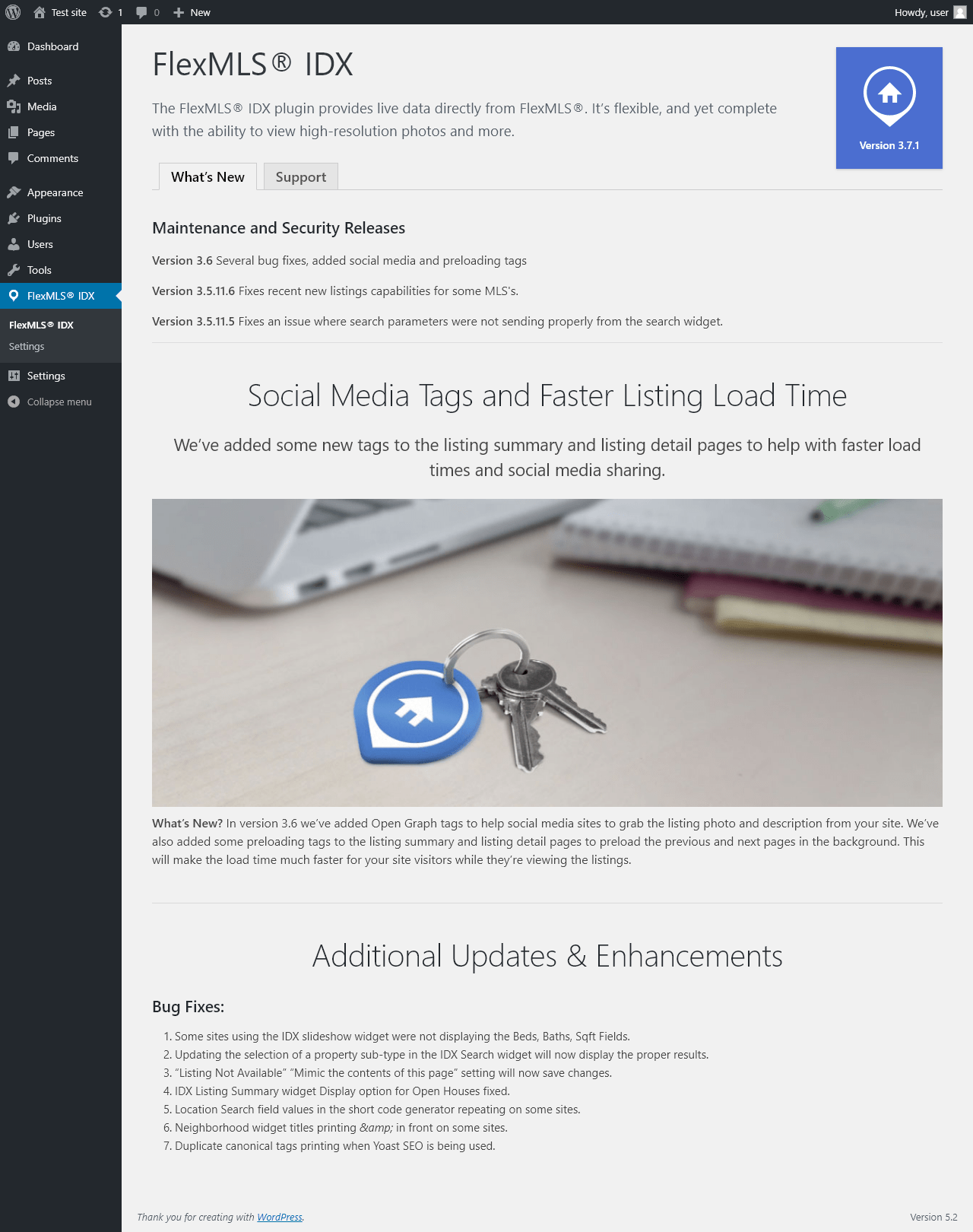The image size is (973, 1232).
Task: Click the Bug Fixes heading
Action: pyautogui.click(x=189, y=1006)
